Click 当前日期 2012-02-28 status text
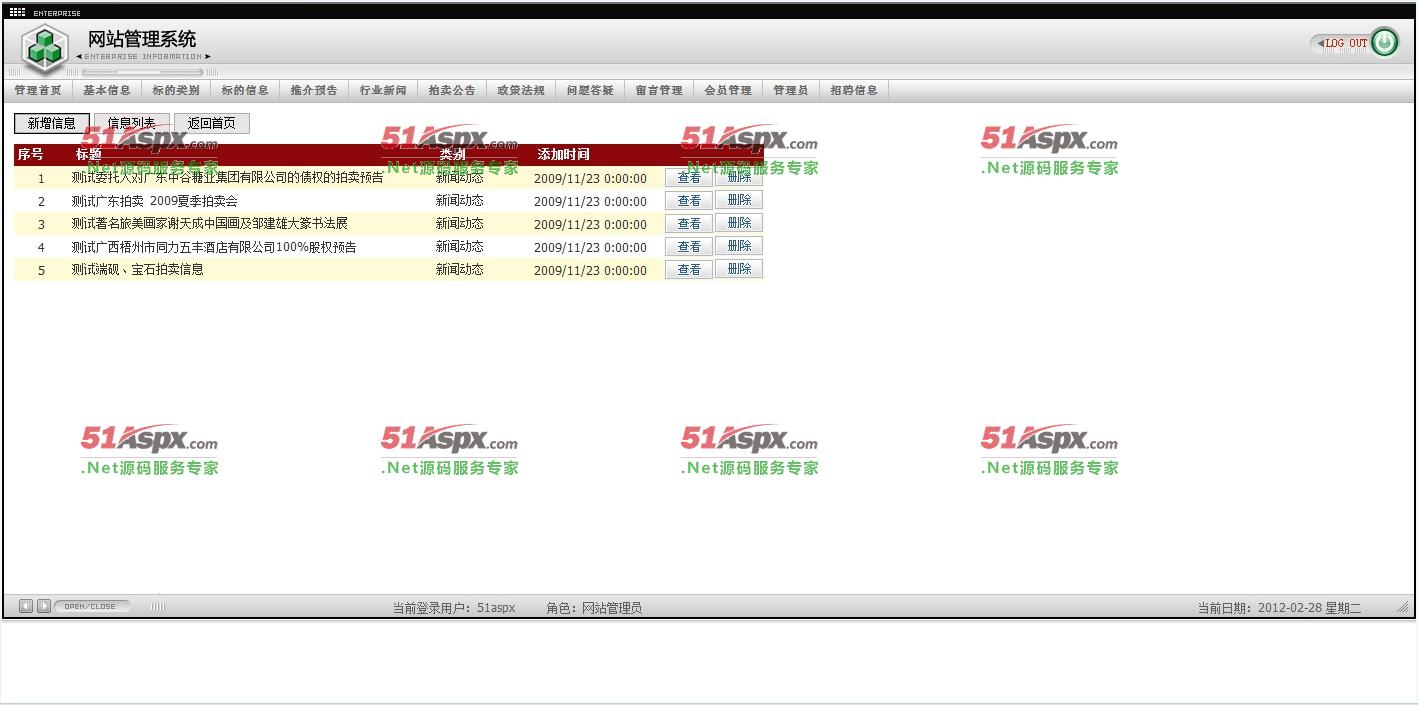The height and width of the screenshot is (705, 1418). tap(1279, 607)
